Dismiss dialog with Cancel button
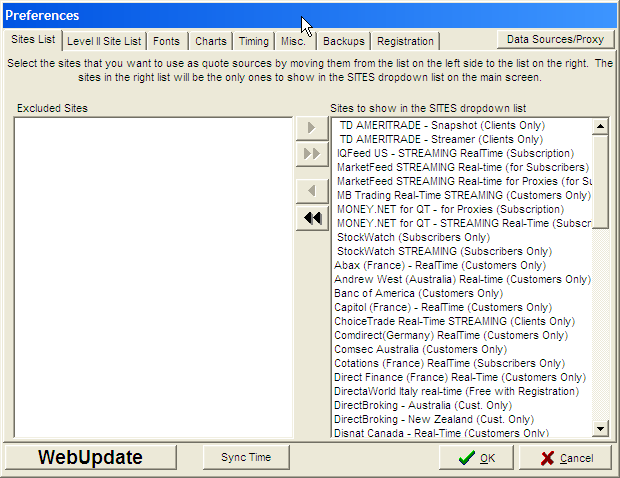The image size is (620, 478). pos(566,458)
